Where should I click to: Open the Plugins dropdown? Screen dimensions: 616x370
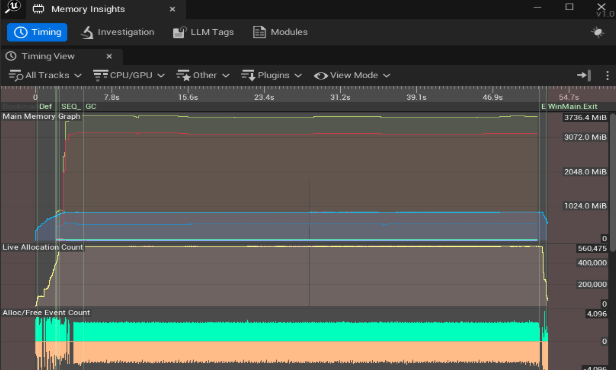271,75
